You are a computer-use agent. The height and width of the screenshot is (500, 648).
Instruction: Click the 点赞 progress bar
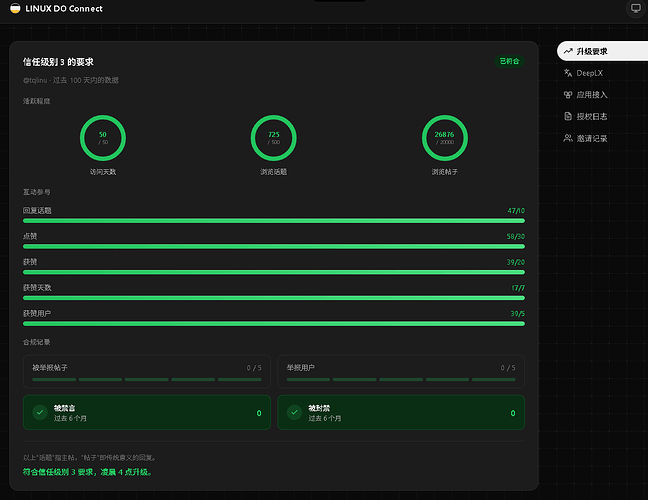tap(274, 246)
